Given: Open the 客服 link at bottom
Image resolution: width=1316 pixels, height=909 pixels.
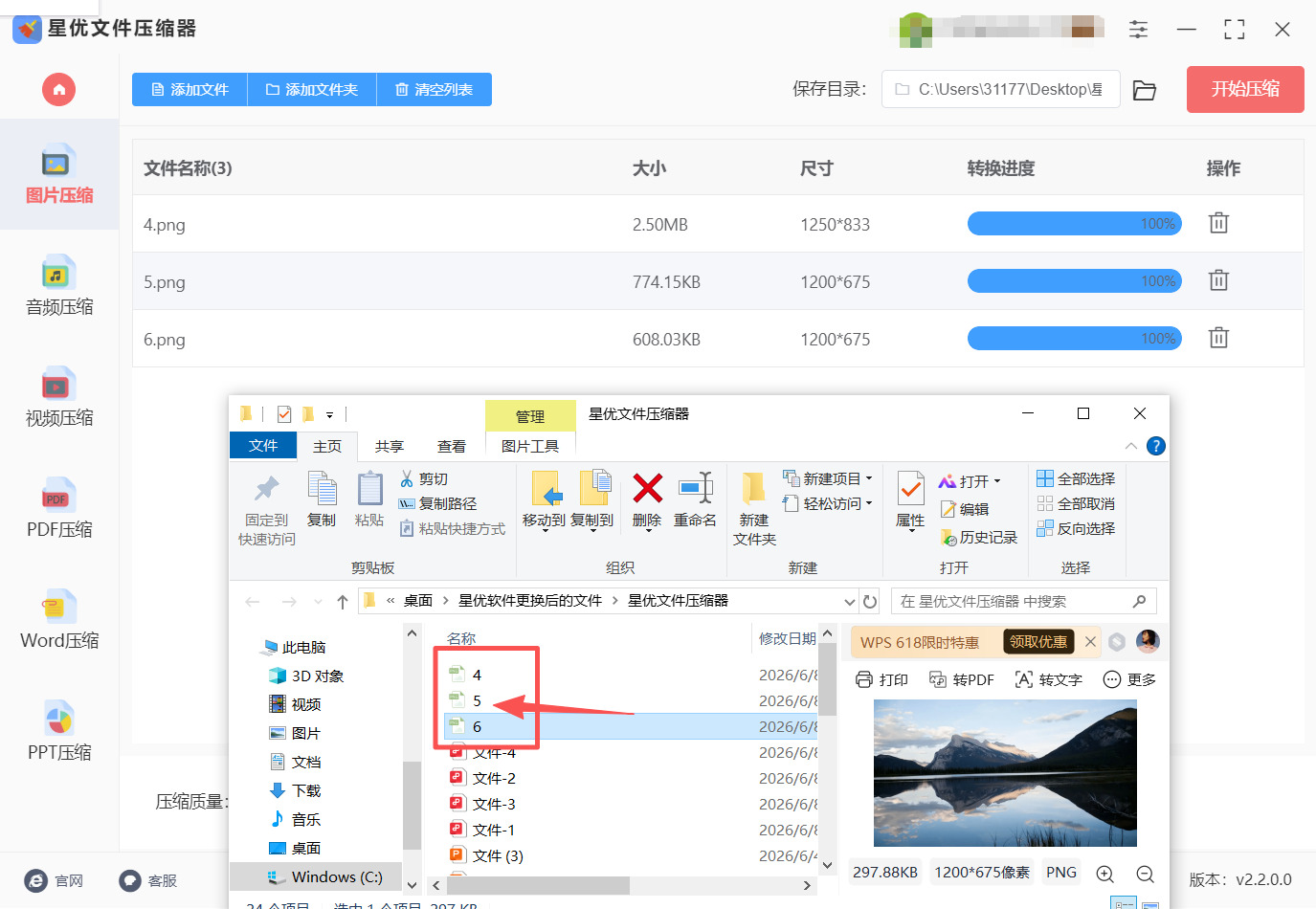Looking at the screenshot, I should 147,880.
